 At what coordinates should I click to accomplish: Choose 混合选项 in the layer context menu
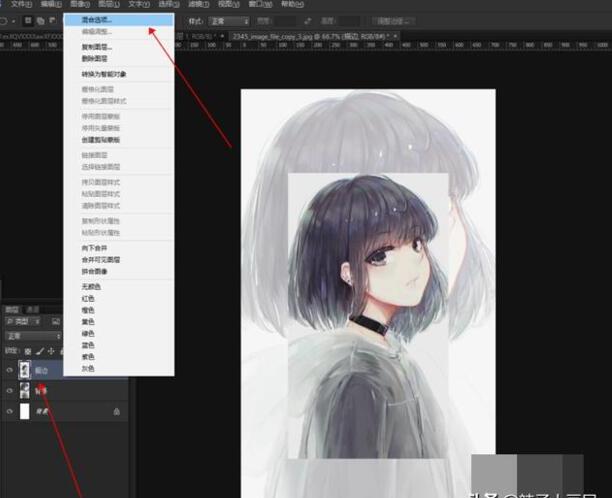pos(119,20)
